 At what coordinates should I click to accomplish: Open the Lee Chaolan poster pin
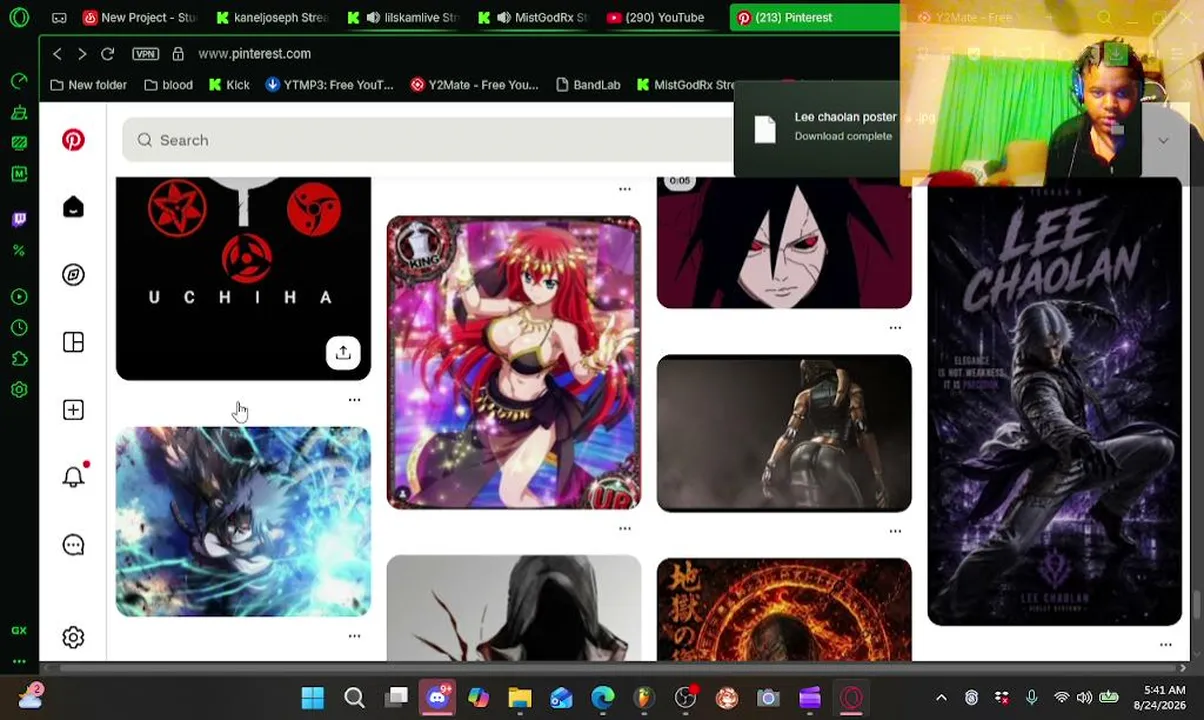click(x=1054, y=401)
